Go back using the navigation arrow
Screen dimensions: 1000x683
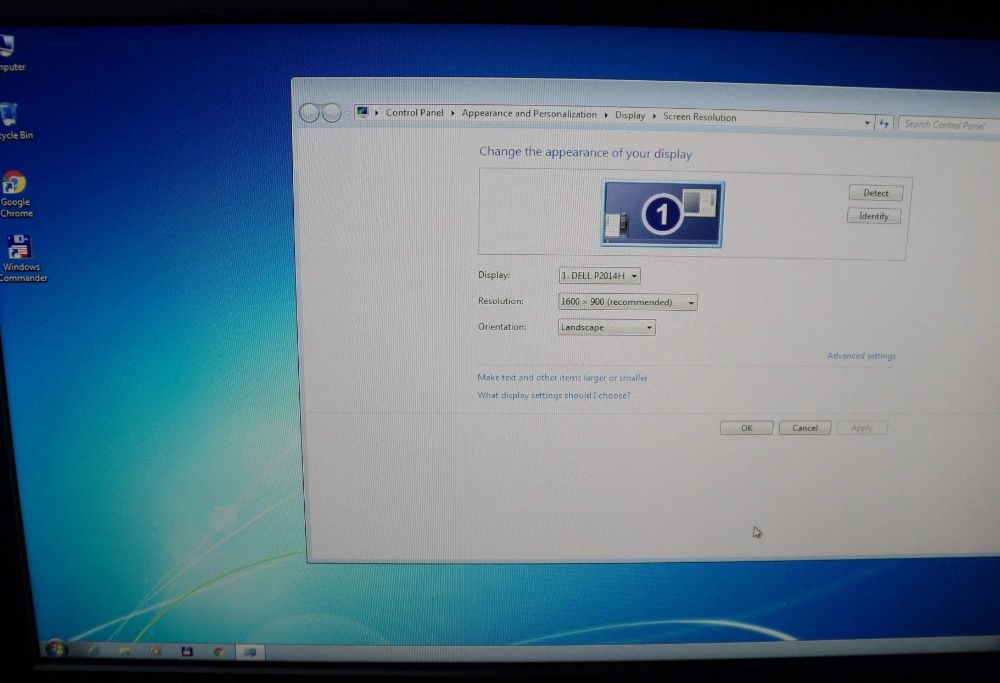click(x=309, y=112)
